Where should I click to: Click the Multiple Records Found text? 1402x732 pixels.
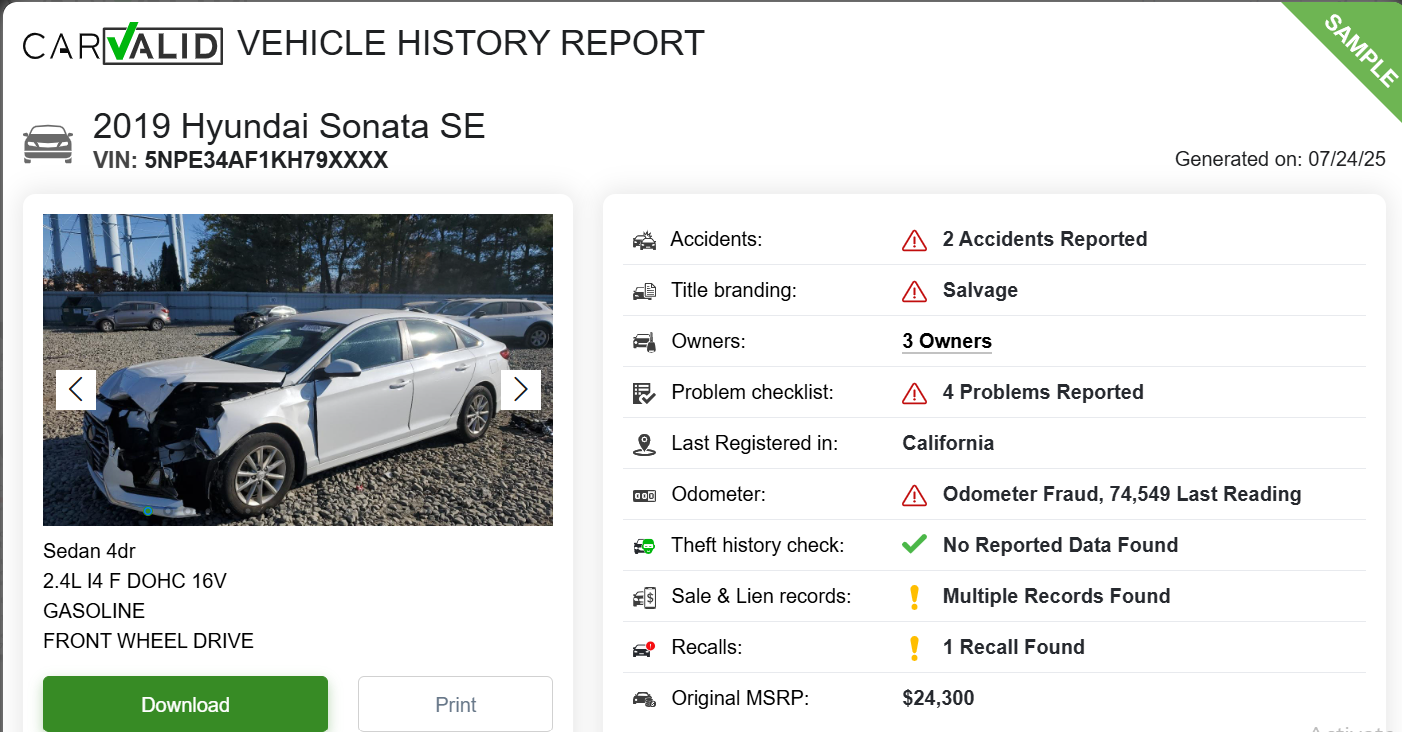1056,596
